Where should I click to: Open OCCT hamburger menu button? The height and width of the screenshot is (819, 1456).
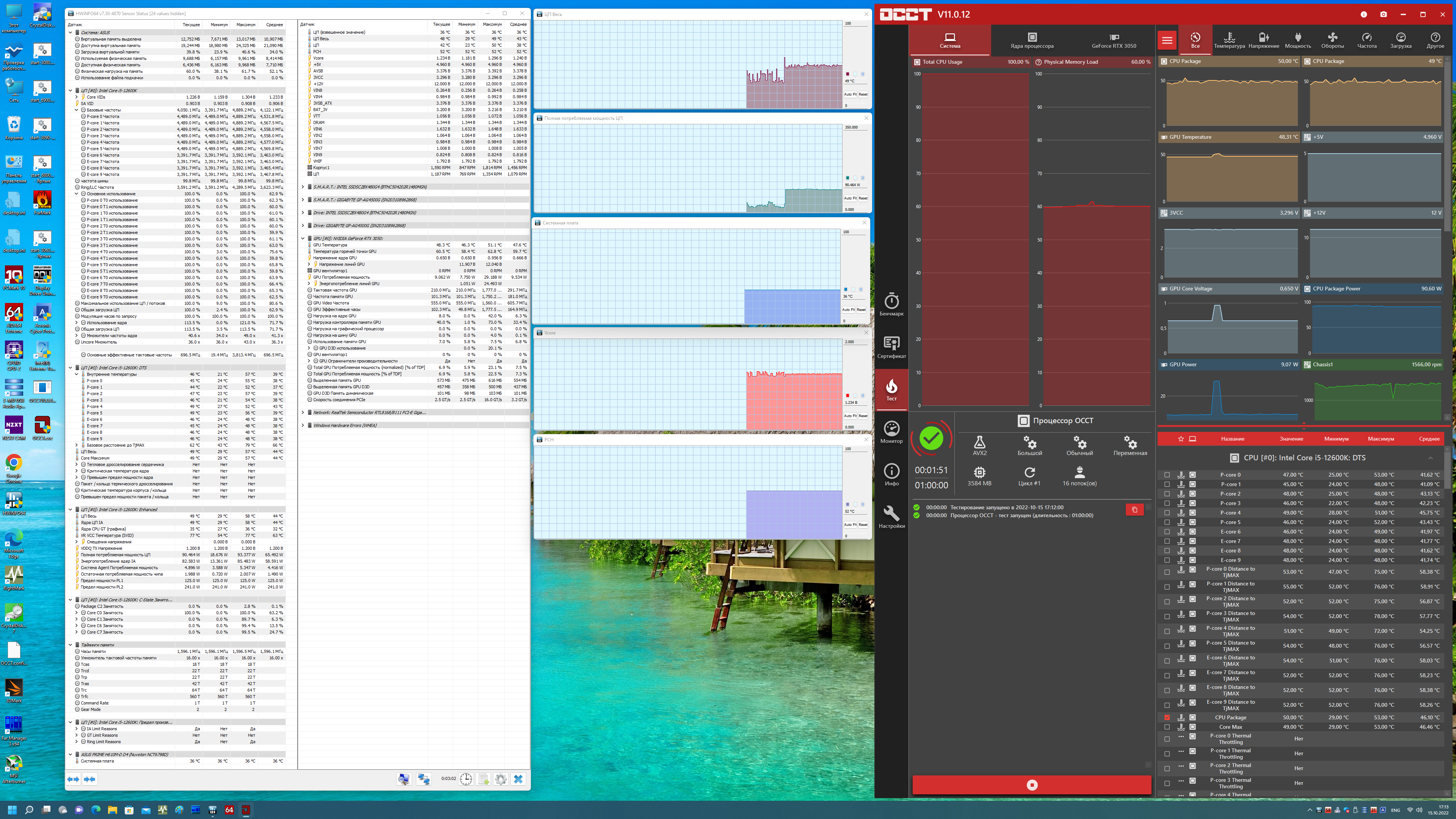[1167, 40]
